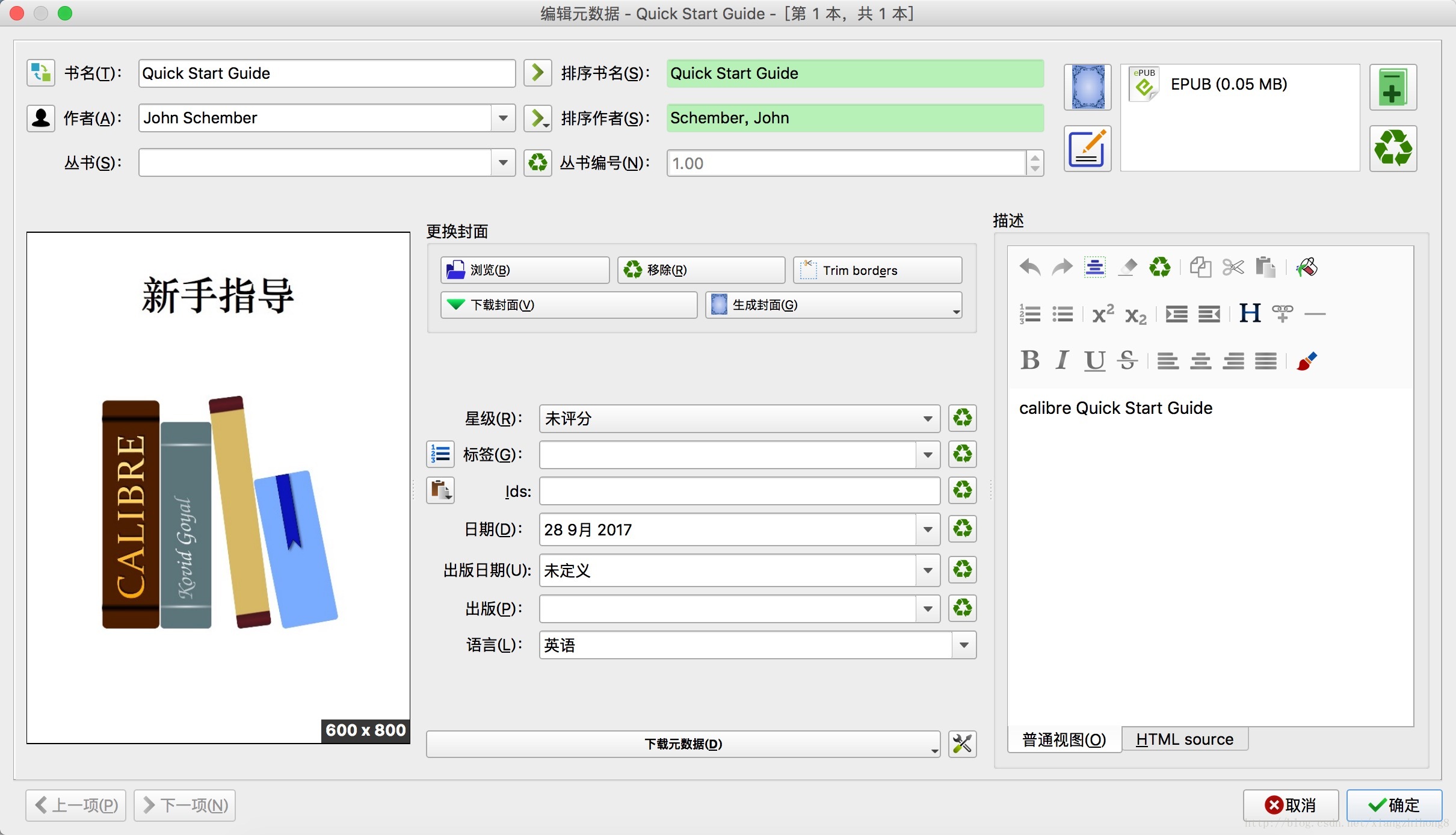Expand the author 作者 dropdown
The height and width of the screenshot is (835, 1456).
[503, 118]
